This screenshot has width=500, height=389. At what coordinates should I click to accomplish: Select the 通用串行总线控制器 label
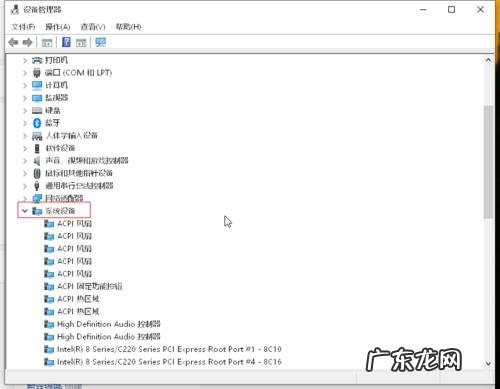point(79,186)
